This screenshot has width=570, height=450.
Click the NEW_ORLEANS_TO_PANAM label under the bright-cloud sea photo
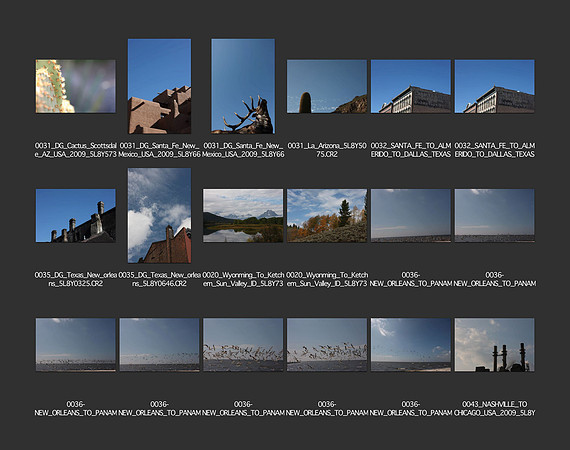click(411, 409)
